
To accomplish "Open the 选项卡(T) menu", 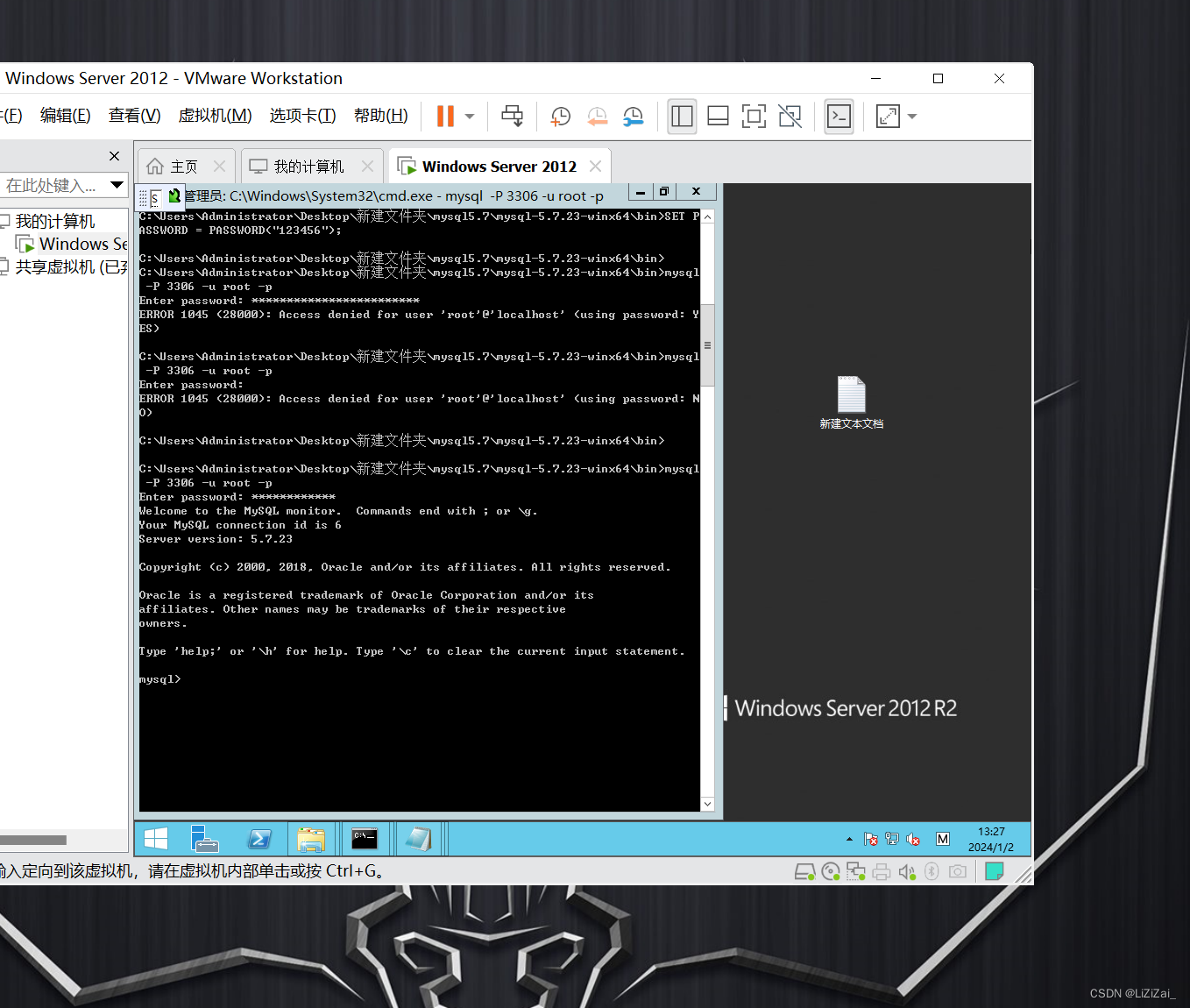I will (302, 116).
